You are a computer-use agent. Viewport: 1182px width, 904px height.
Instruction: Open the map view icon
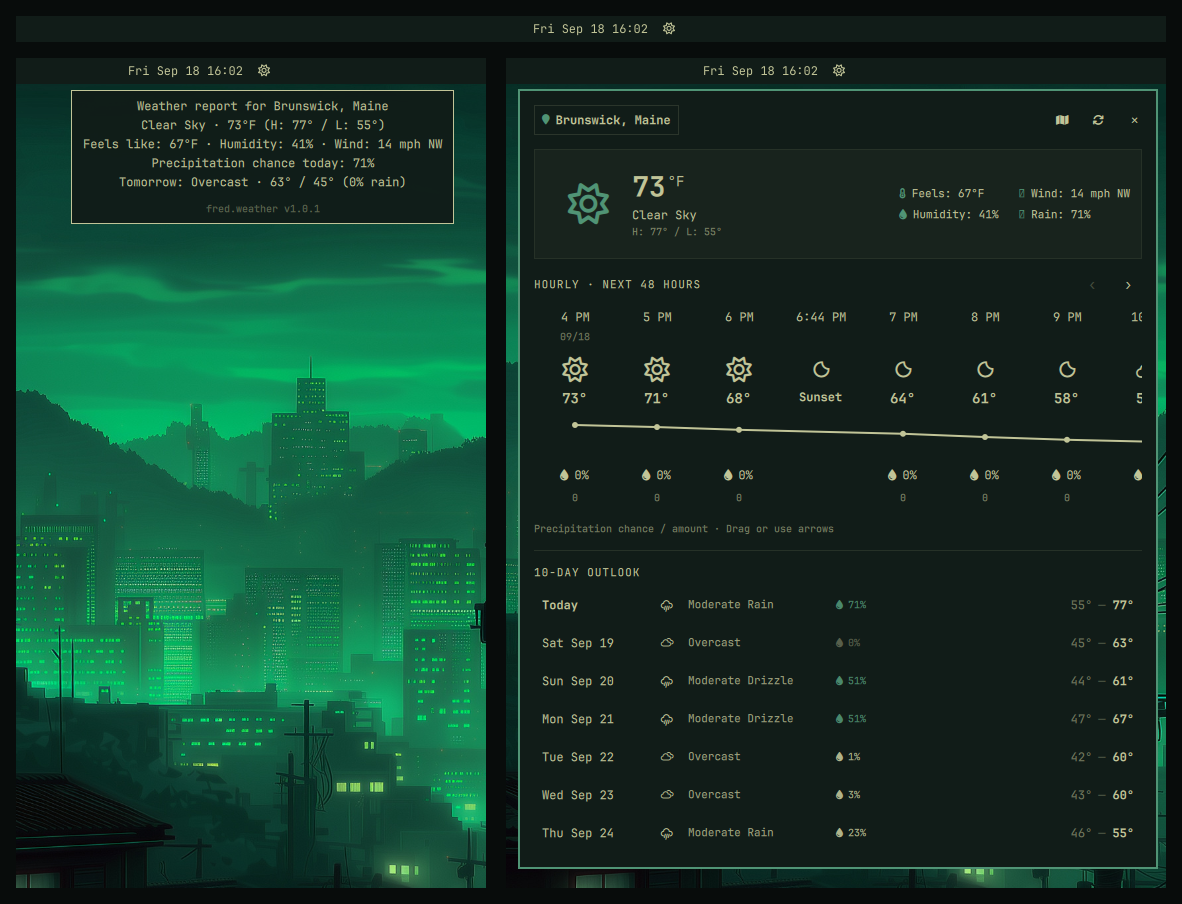tap(1062, 120)
